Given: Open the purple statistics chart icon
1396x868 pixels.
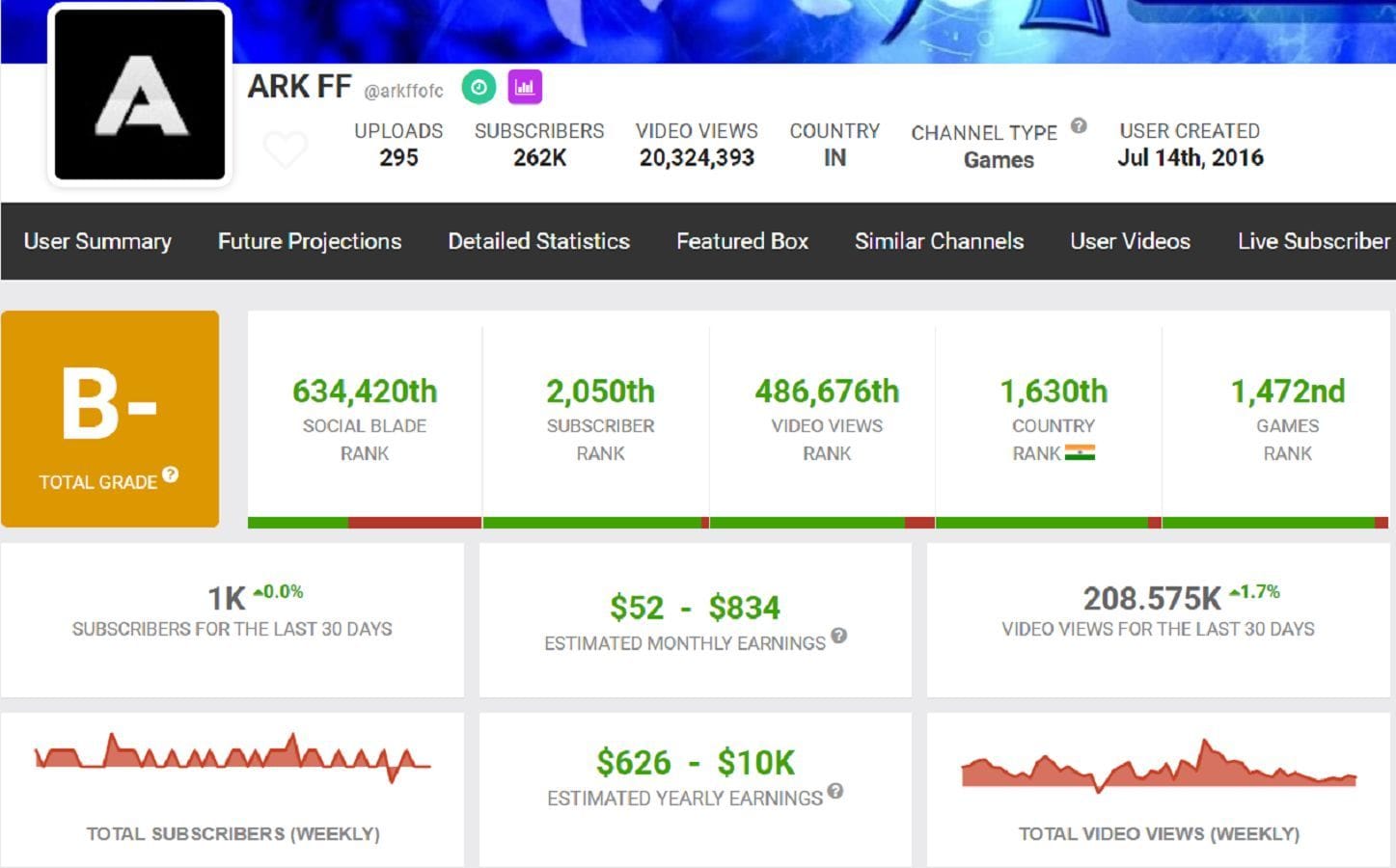Looking at the screenshot, I should 526,87.
